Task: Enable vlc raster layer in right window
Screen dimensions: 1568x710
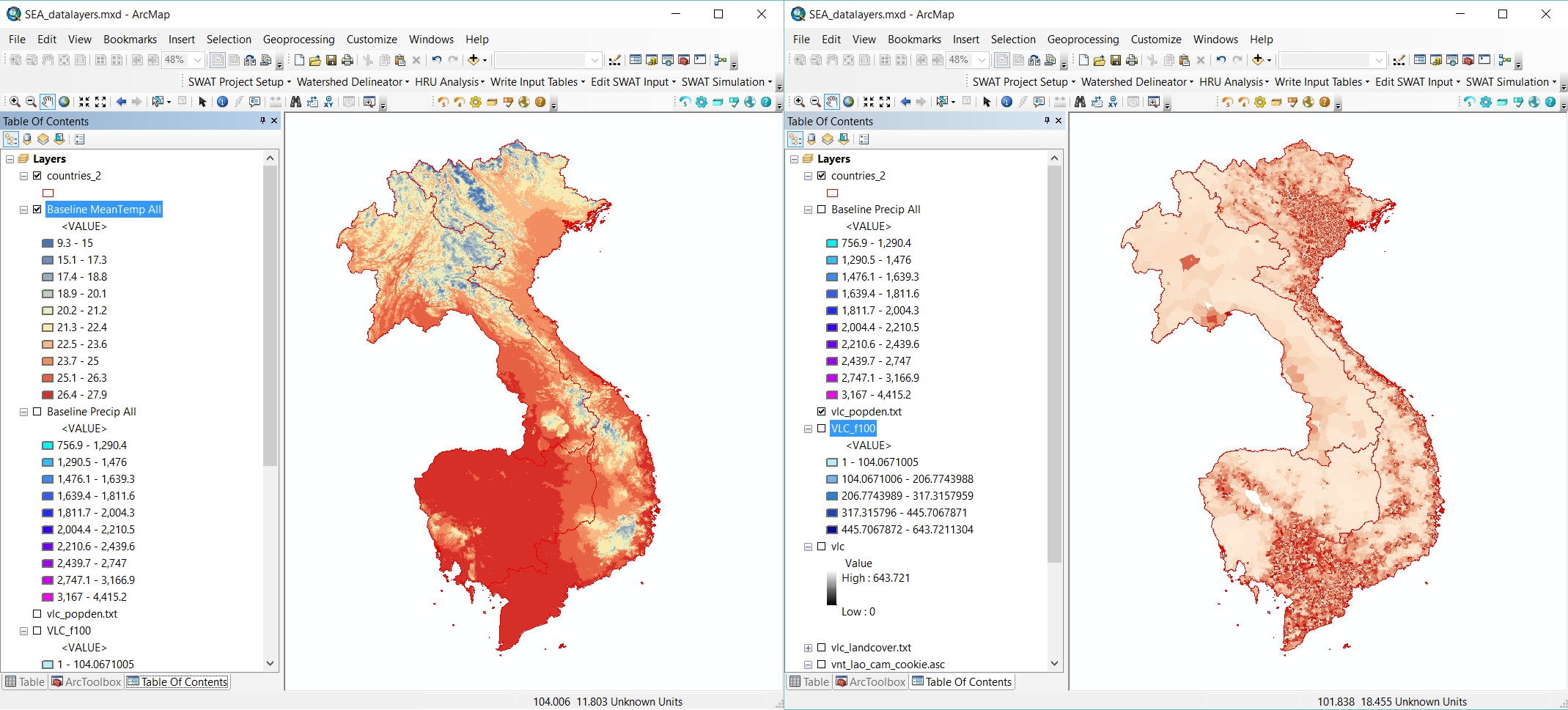Action: coord(822,547)
